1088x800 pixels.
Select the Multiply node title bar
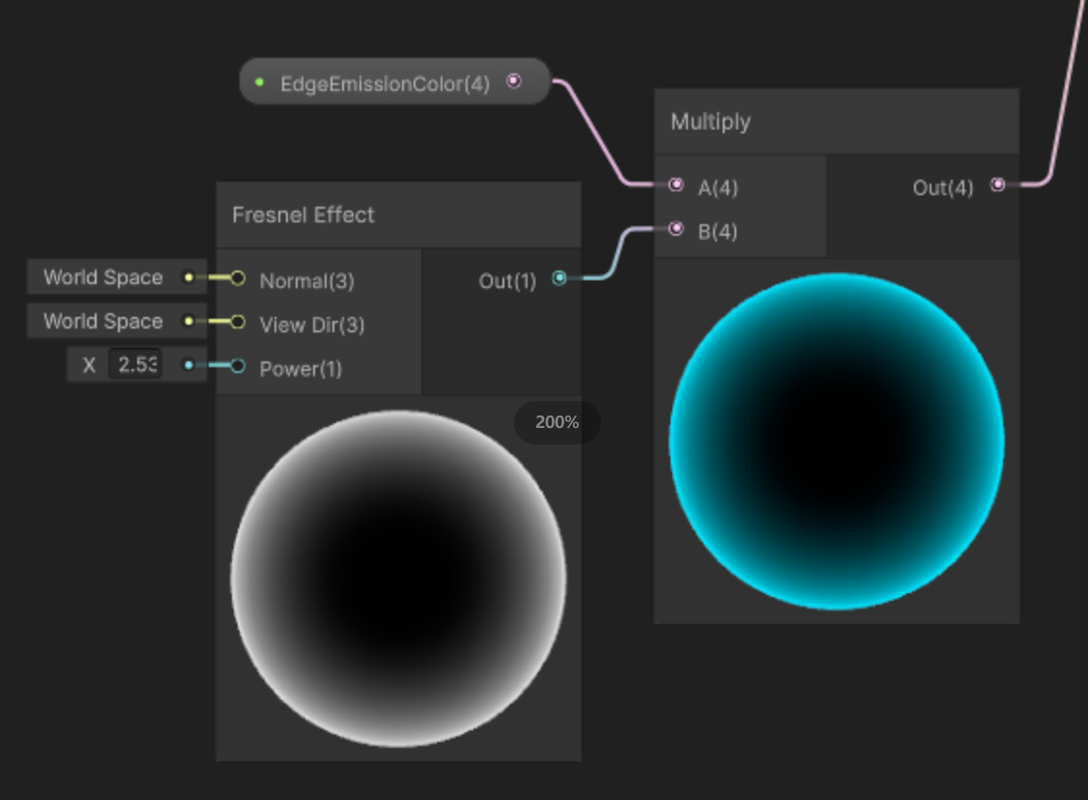click(837, 121)
